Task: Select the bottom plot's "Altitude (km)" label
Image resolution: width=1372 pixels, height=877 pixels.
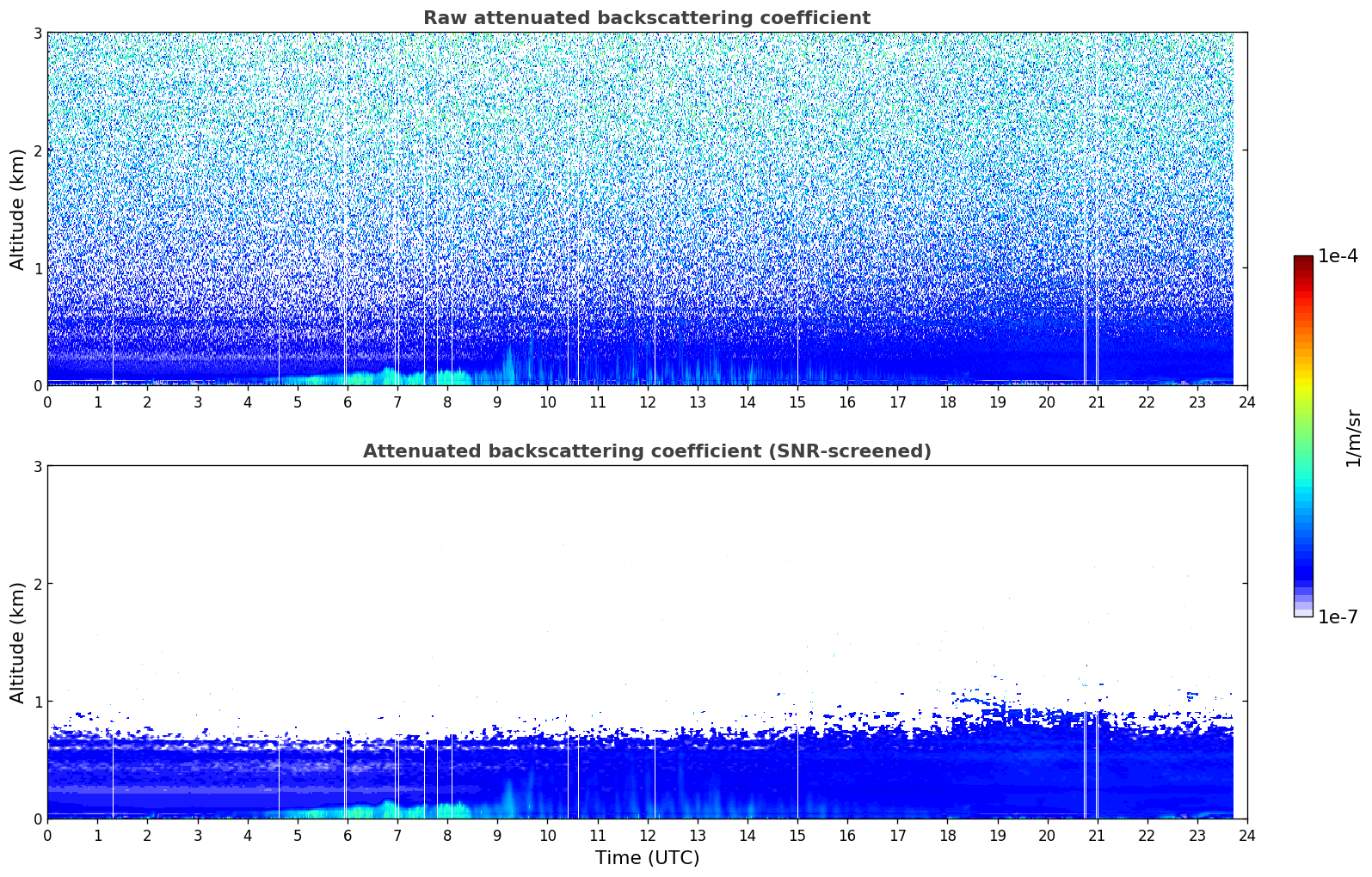Action: coord(17,642)
